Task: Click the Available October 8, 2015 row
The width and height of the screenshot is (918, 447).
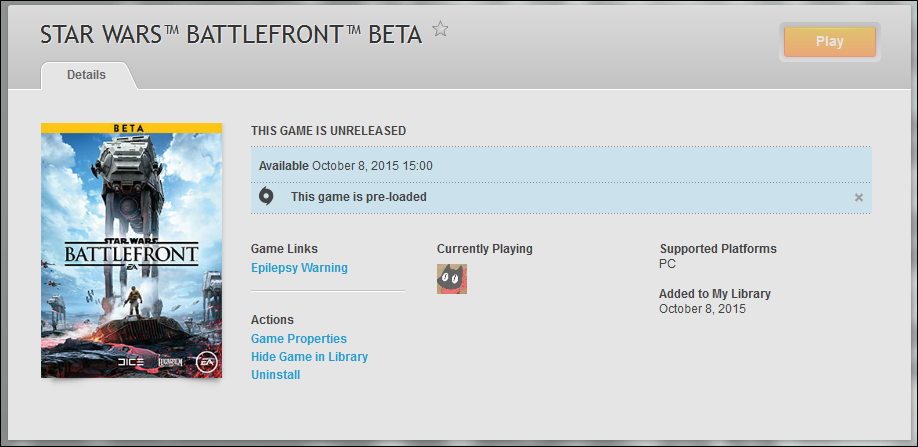Action: click(x=561, y=166)
